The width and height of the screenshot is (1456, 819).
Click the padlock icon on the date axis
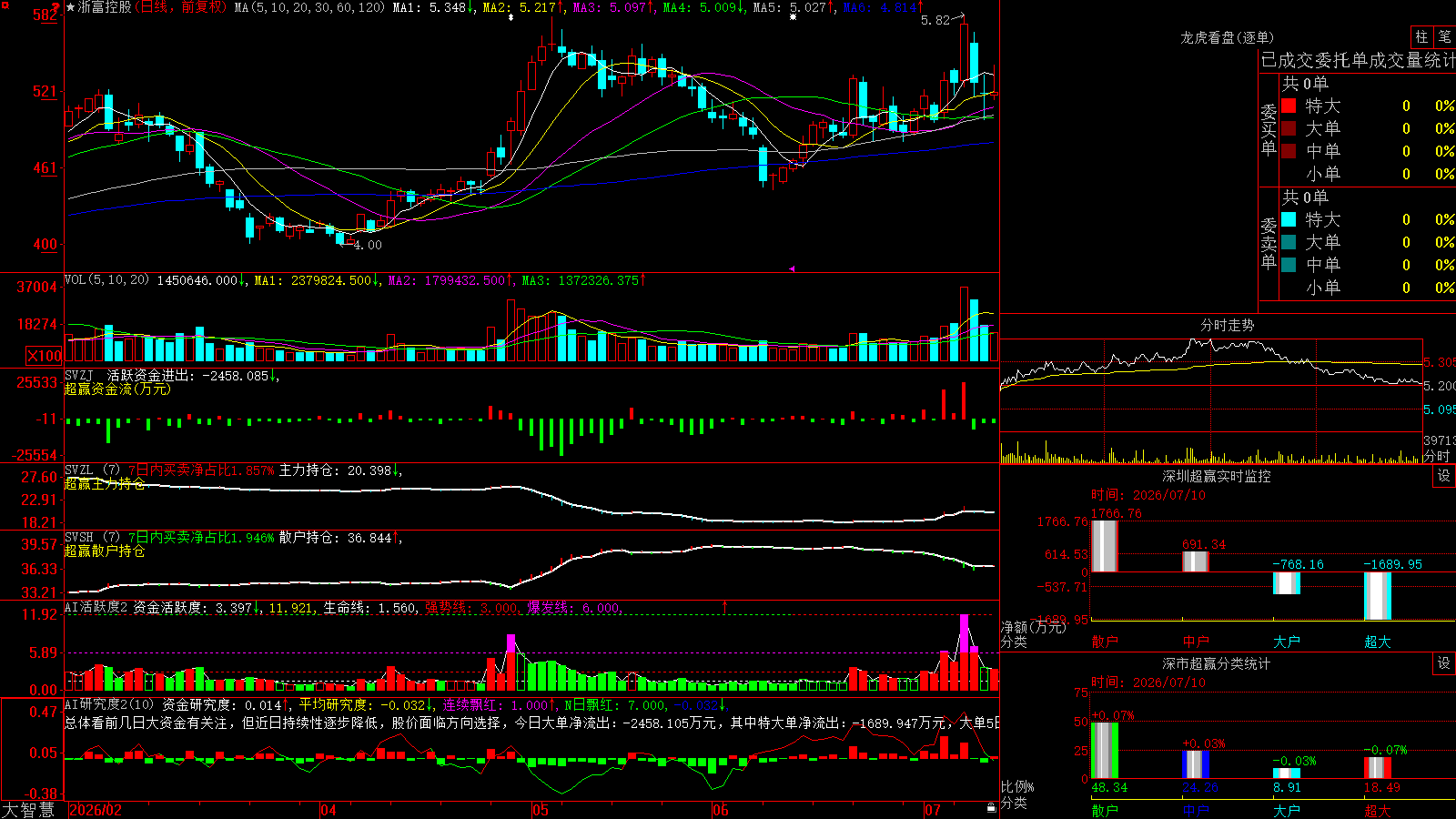pos(991,808)
